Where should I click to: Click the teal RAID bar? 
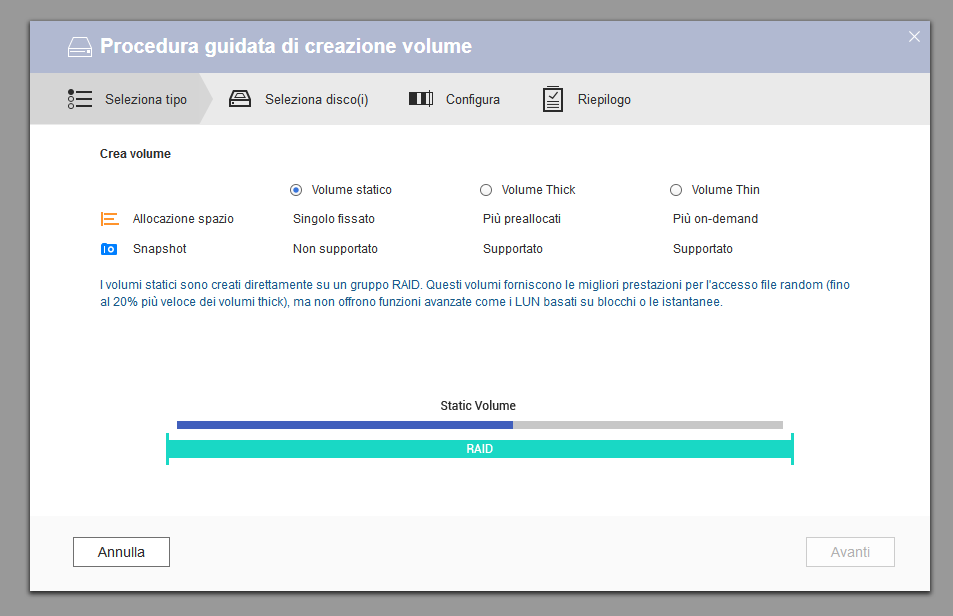[x=479, y=449]
